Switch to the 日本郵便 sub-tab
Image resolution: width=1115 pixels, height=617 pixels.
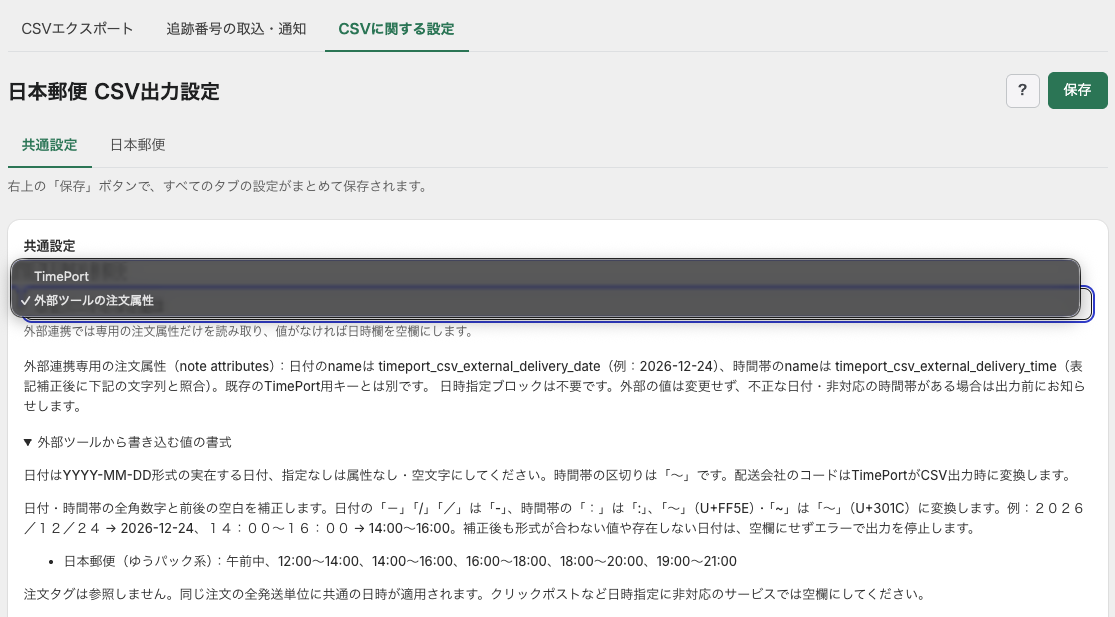(x=137, y=145)
